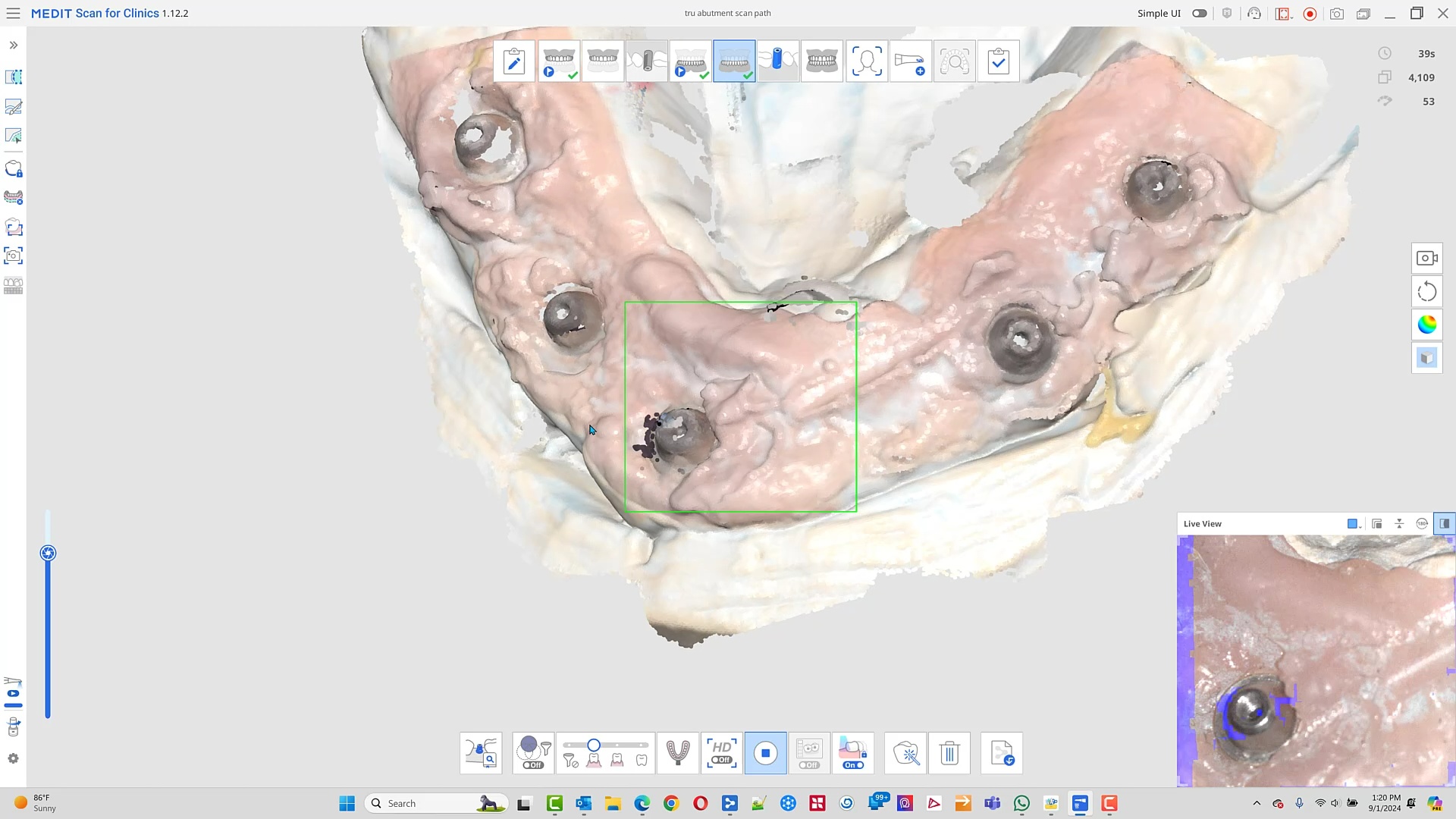Click the sidebar icon below teeth alignment
Screen dimensions: 1456x819
click(x=13, y=227)
